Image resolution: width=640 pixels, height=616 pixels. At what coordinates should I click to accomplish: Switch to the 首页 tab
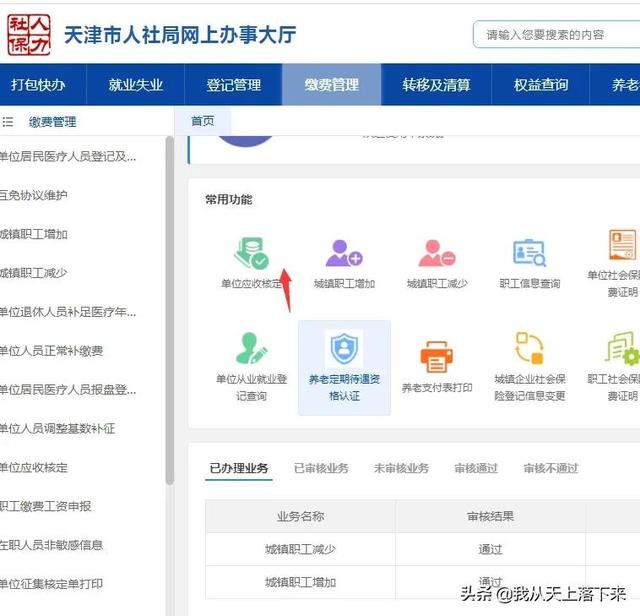[203, 121]
